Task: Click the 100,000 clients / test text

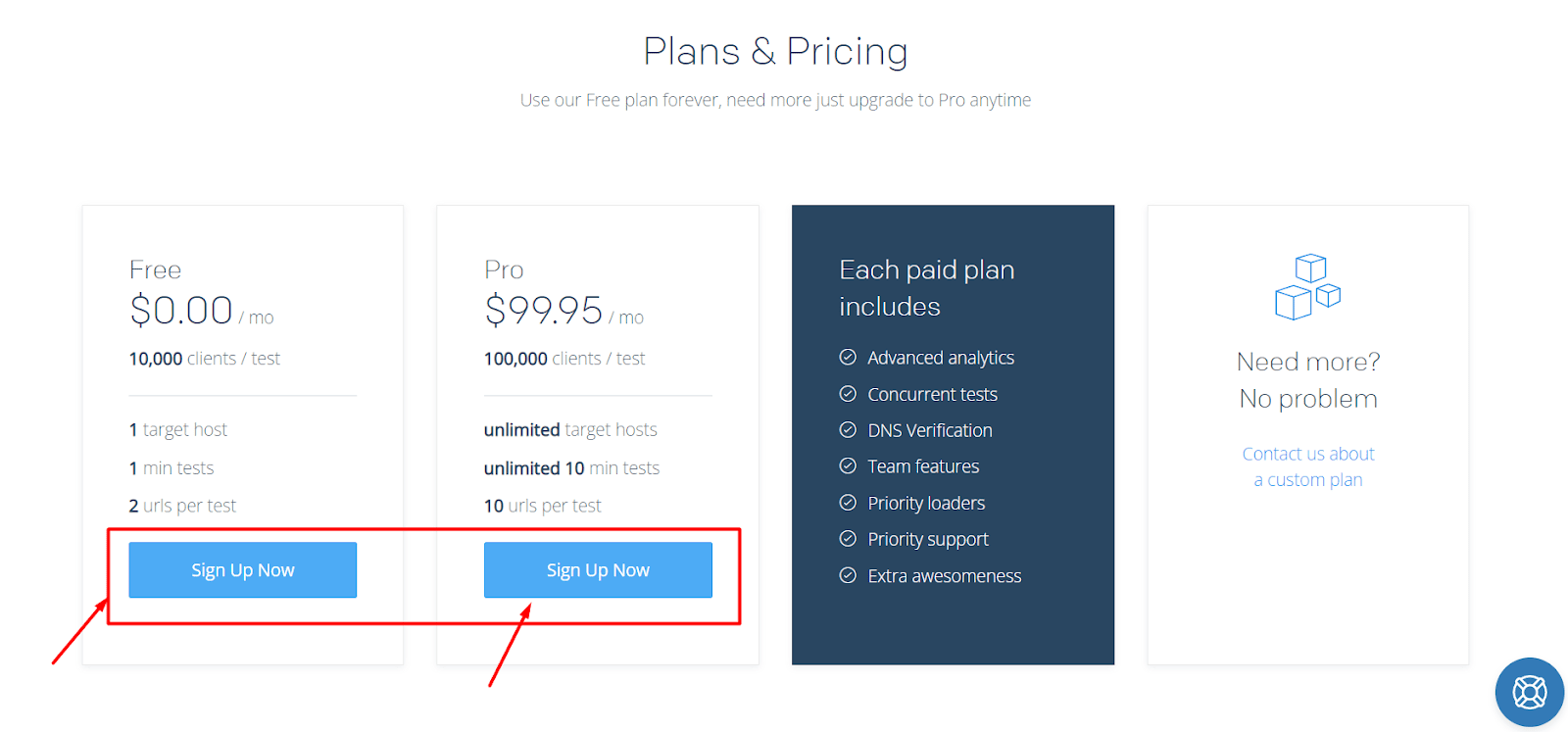Action: [x=564, y=359]
